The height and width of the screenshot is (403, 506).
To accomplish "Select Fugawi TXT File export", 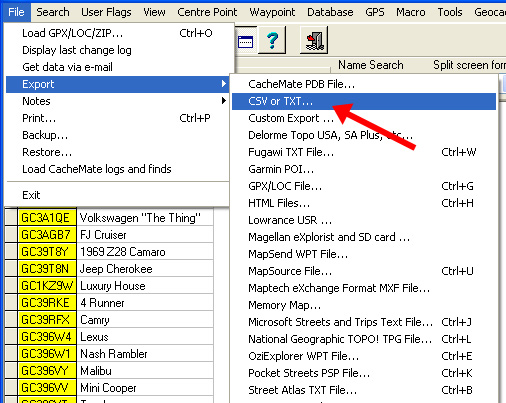I will (x=364, y=152).
